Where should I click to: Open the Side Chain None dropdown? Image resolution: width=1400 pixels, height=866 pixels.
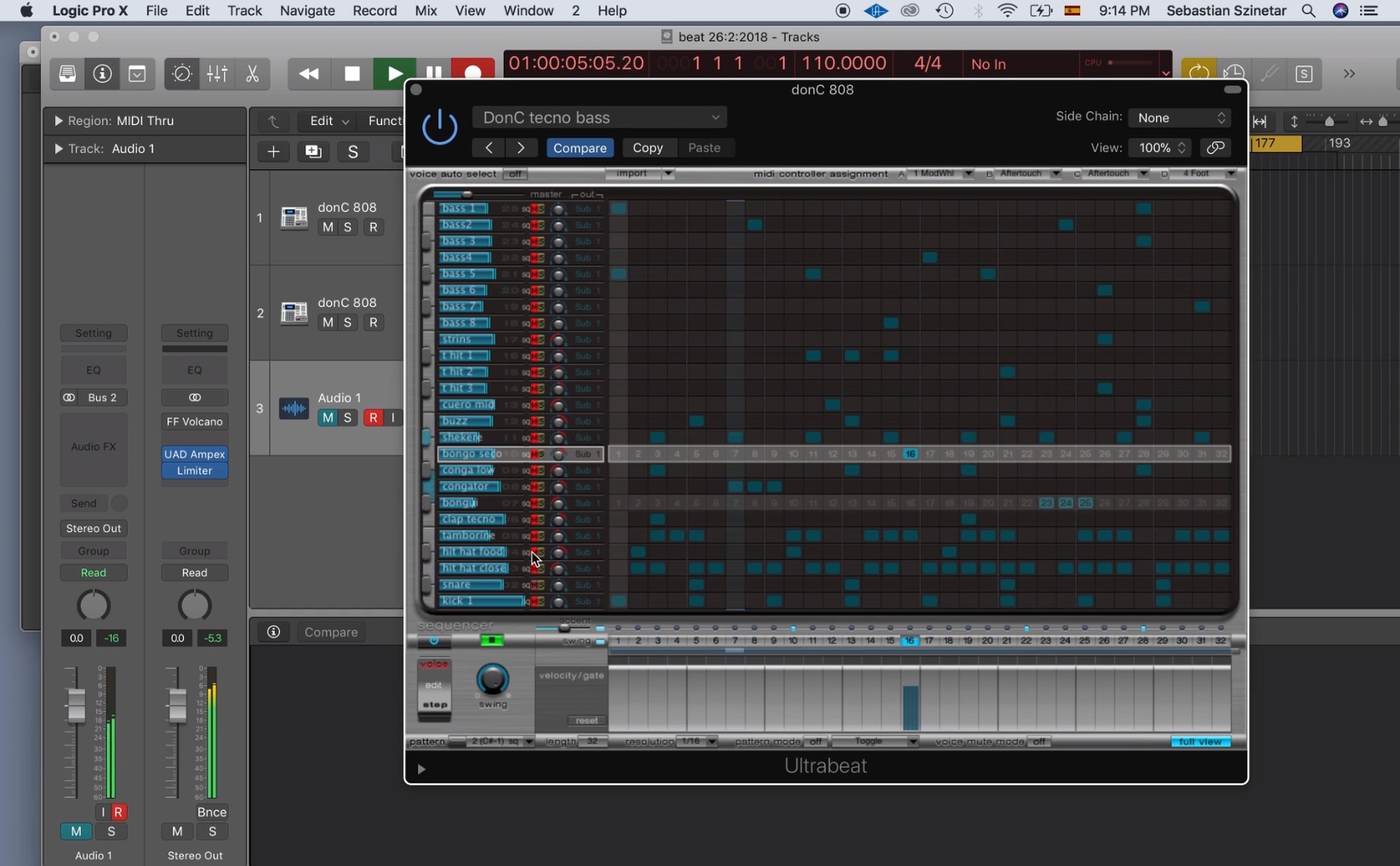coord(1180,117)
